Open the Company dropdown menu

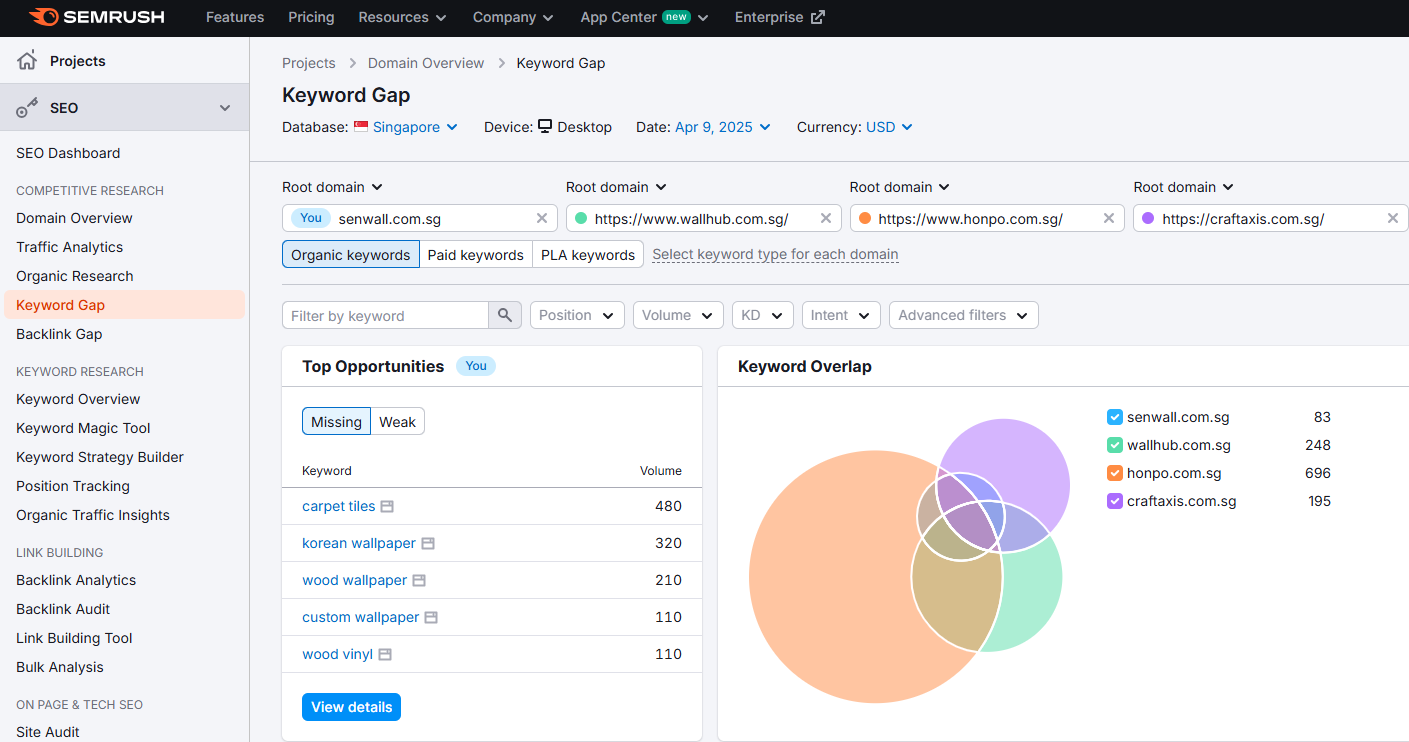(513, 17)
